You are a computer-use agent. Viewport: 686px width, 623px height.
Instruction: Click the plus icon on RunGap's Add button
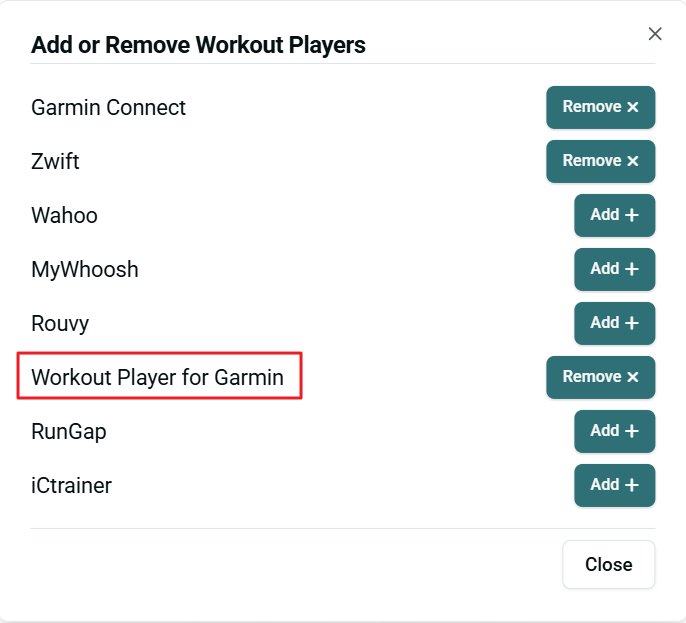(631, 431)
